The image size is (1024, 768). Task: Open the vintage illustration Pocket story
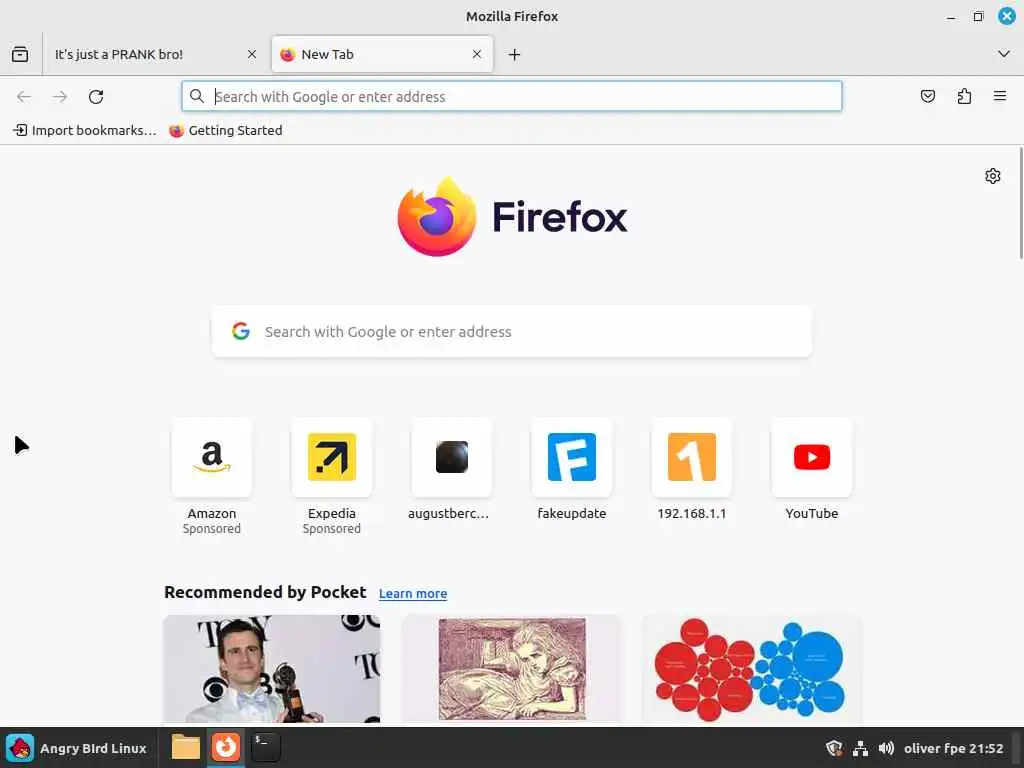(x=511, y=669)
